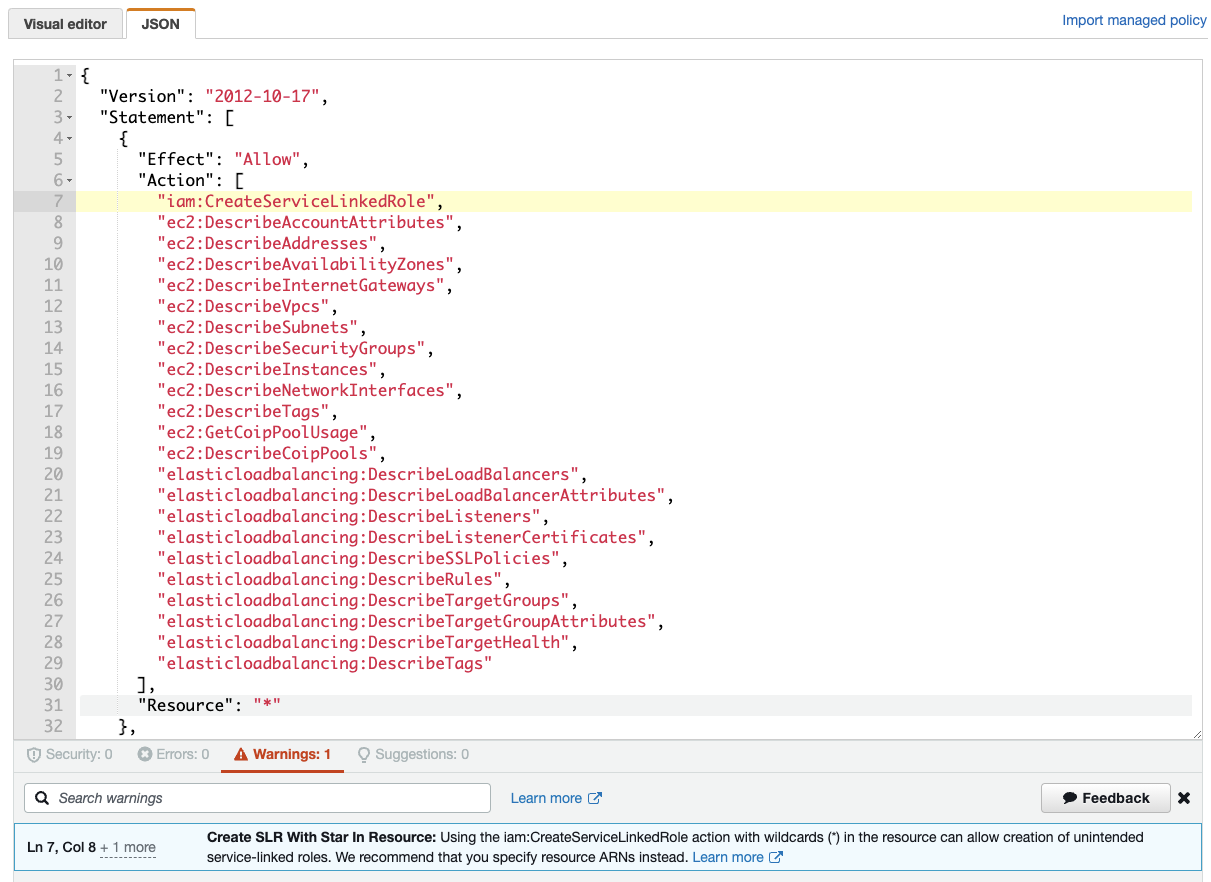
Task: Click the Errors cross-circle icon
Action: click(x=145, y=754)
